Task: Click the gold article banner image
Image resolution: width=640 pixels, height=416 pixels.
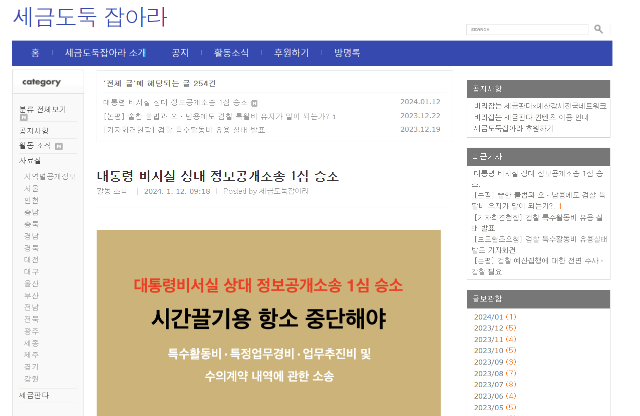Action: (268, 322)
